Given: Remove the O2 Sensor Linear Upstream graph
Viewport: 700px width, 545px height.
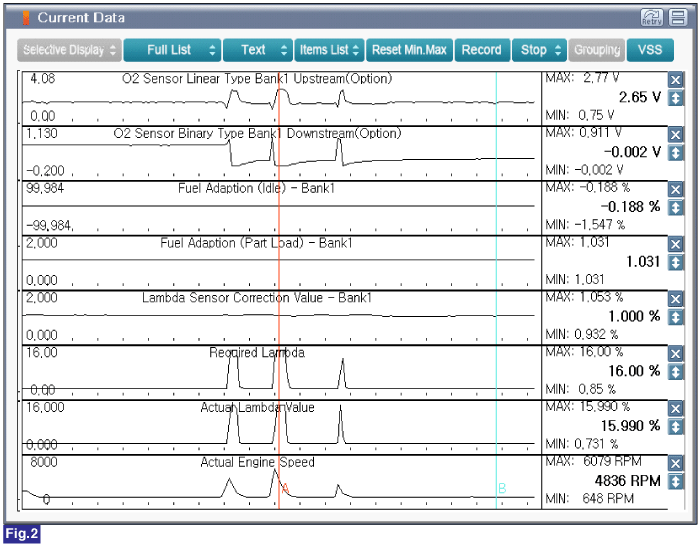Looking at the screenshot, I should 675,80.
